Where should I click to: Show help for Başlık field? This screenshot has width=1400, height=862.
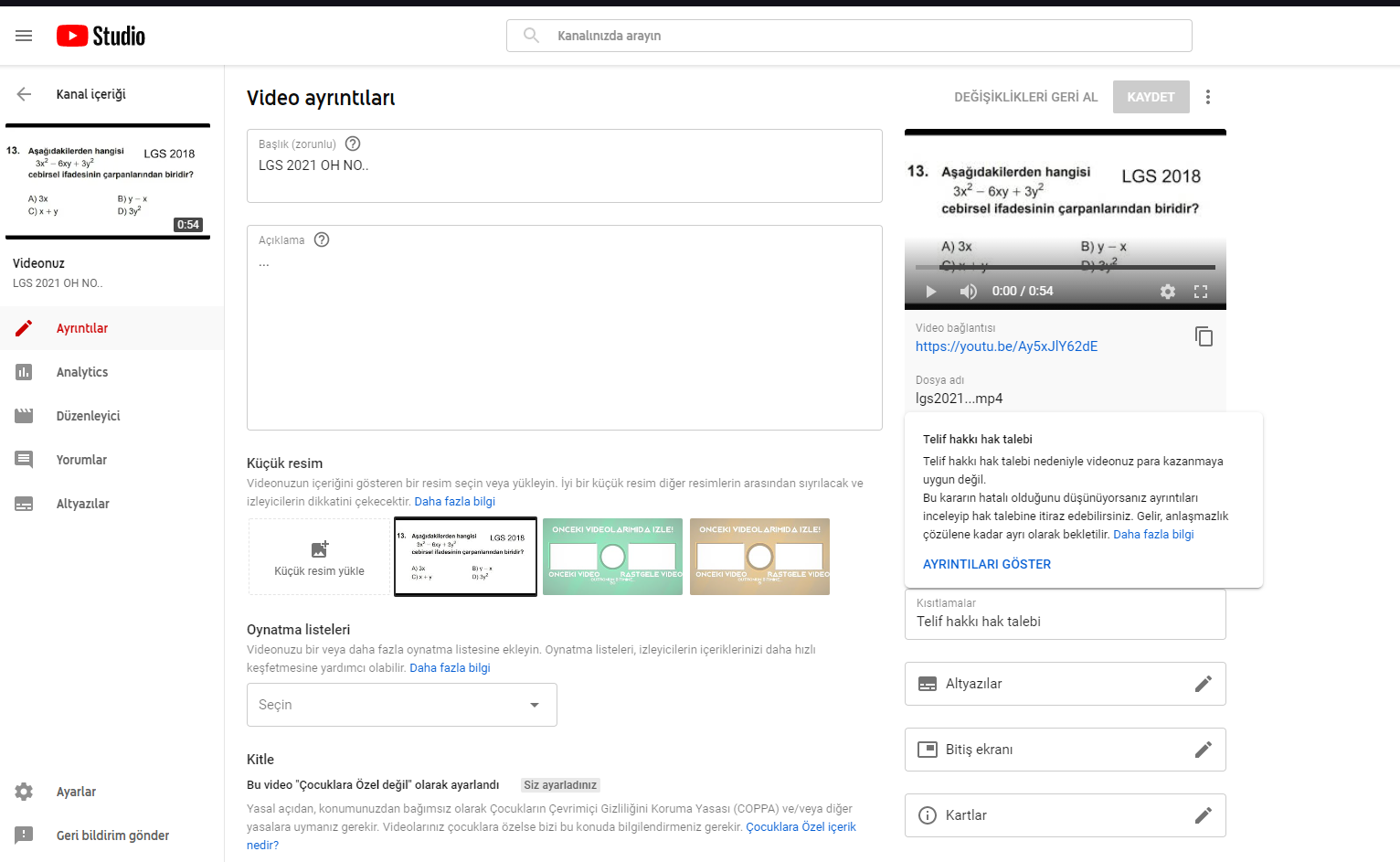coord(353,144)
